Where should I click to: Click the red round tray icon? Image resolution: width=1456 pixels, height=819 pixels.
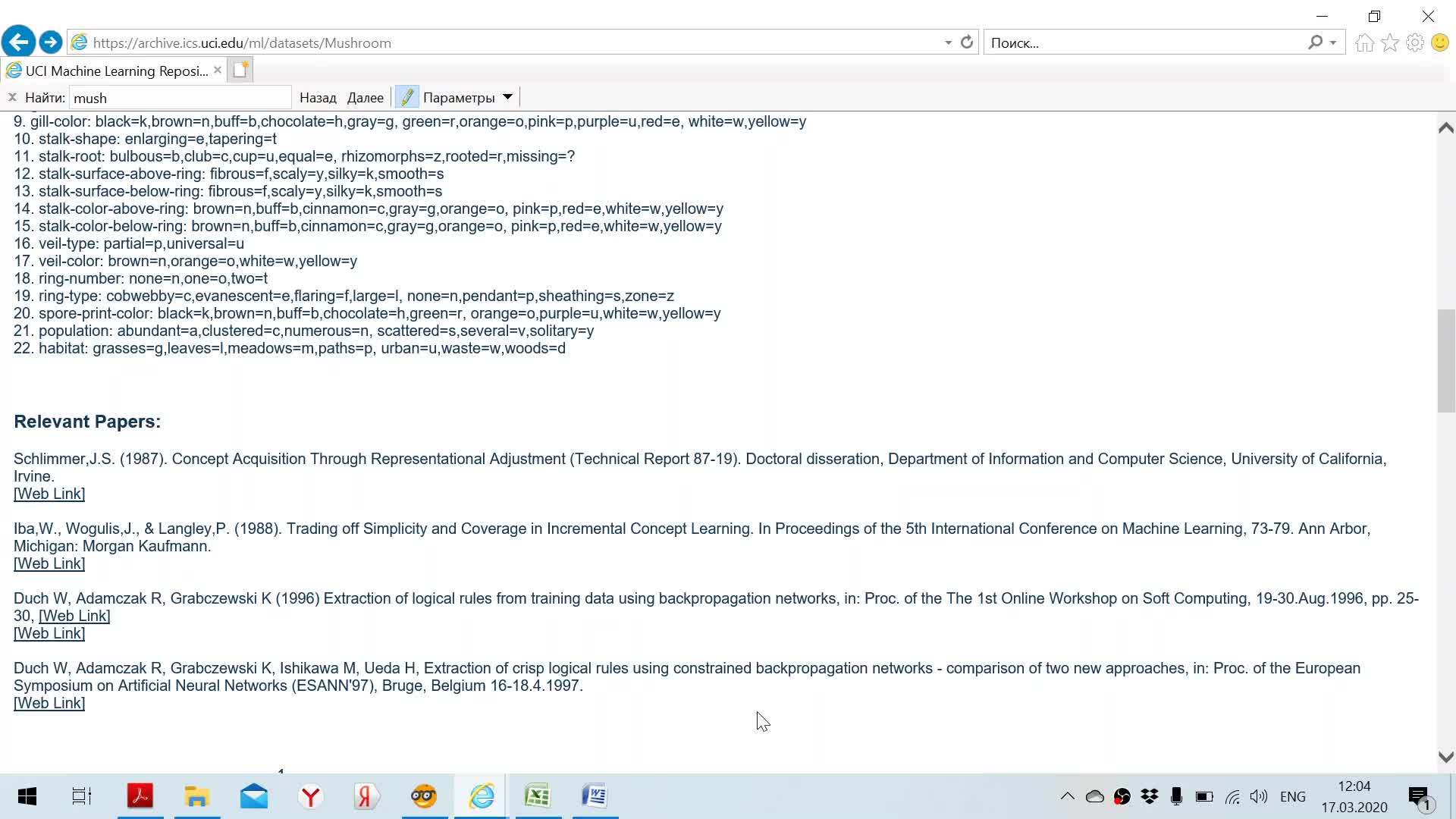pos(1122,796)
